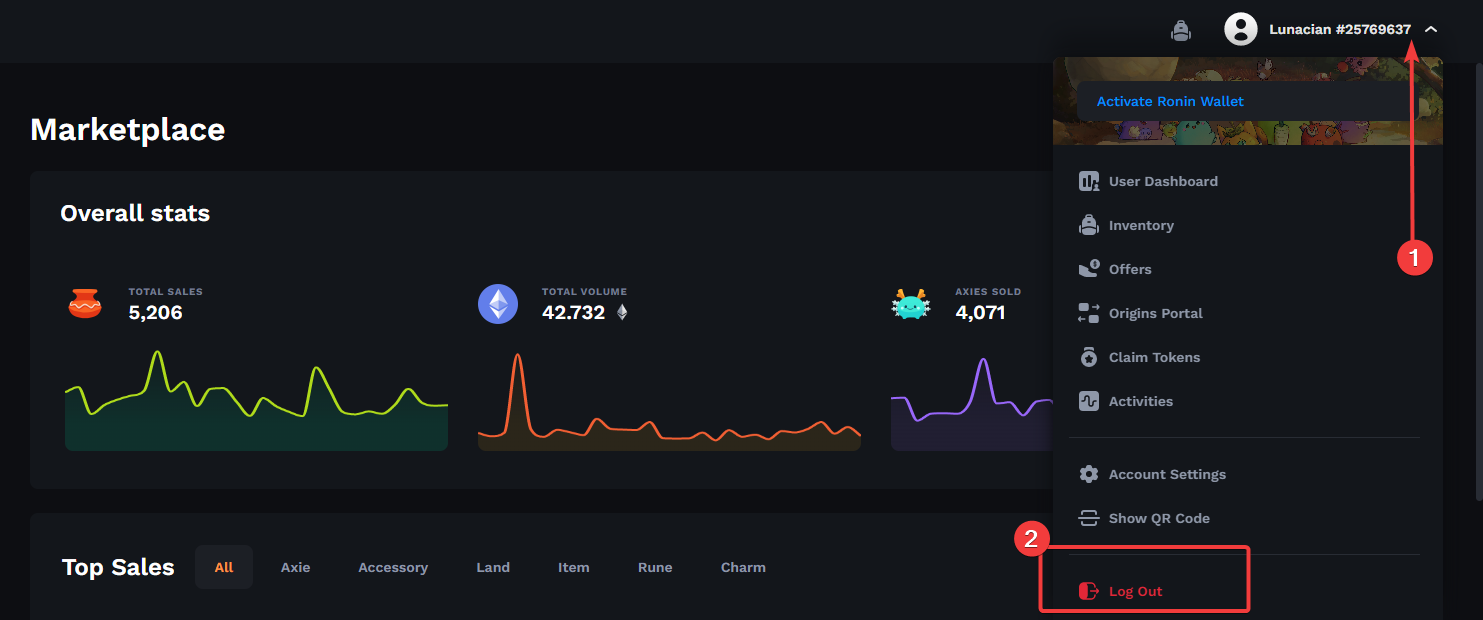Click the Activities pulse icon
This screenshot has width=1483, height=620.
click(x=1089, y=401)
